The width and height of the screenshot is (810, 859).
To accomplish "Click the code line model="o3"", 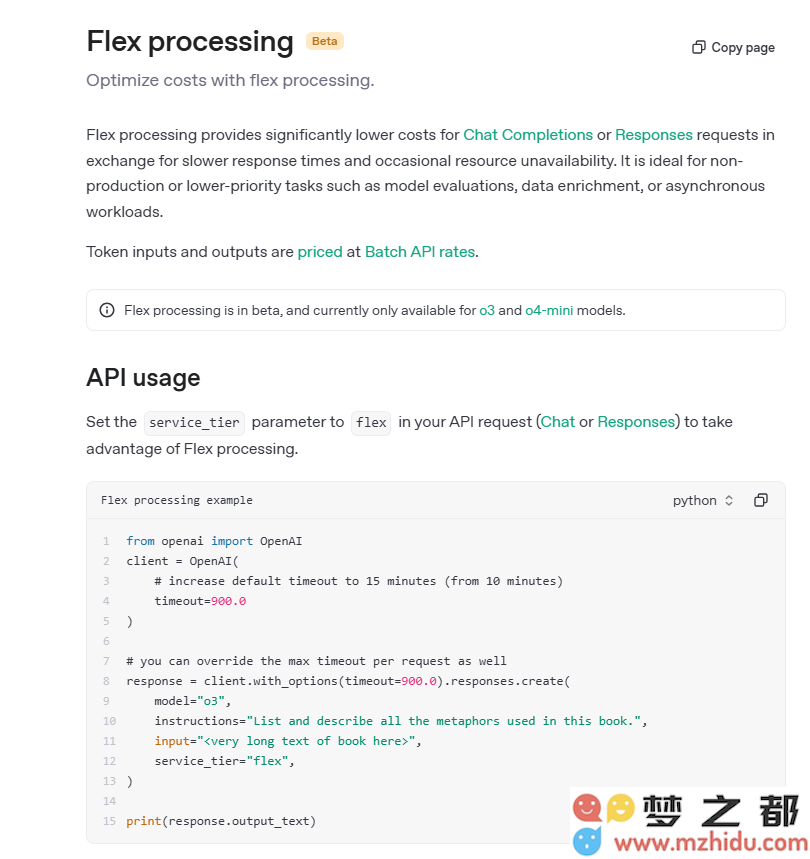I will coord(192,701).
